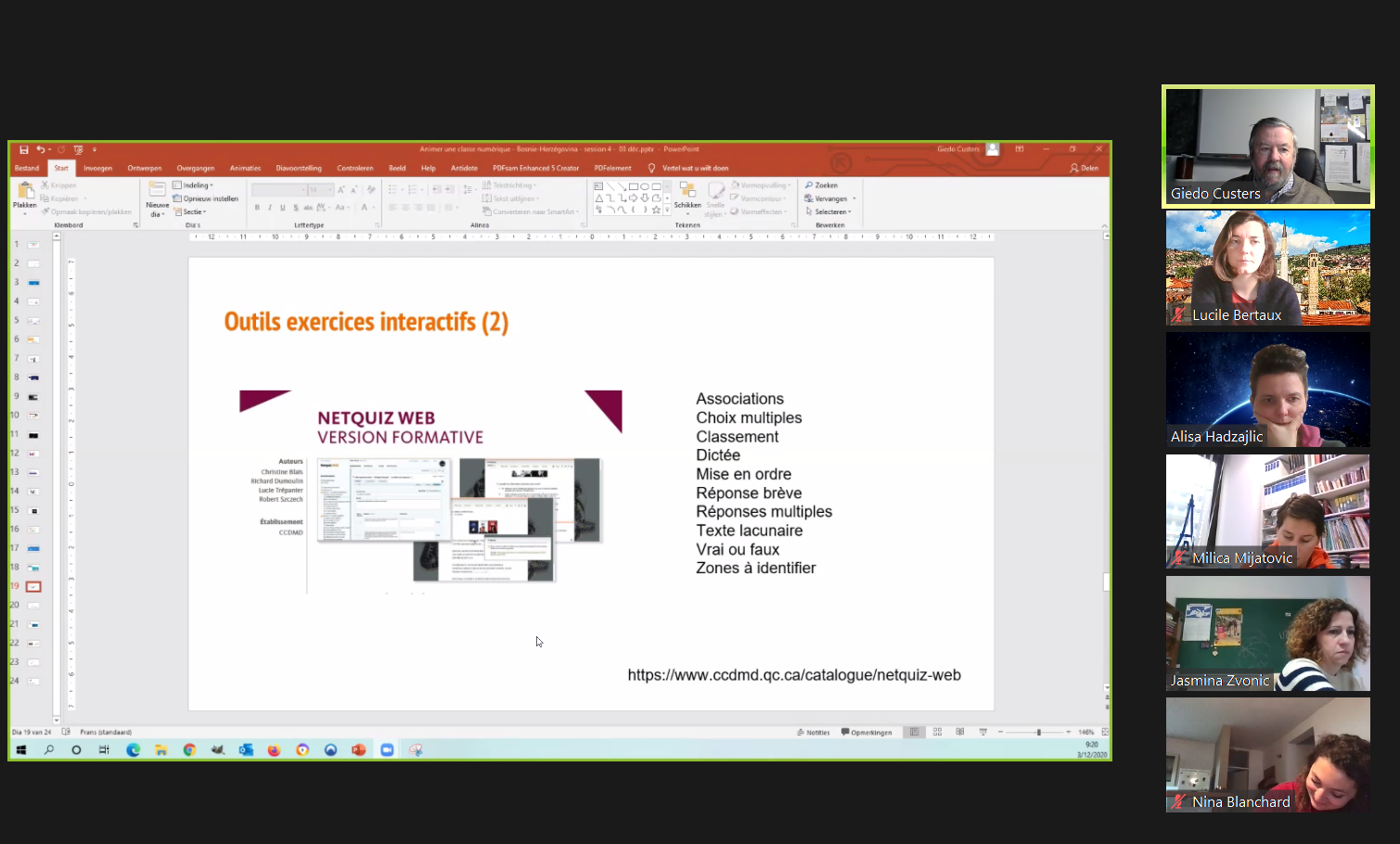This screenshot has width=1400, height=844.
Task: Click the Undo arrow icon
Action: coord(40,149)
